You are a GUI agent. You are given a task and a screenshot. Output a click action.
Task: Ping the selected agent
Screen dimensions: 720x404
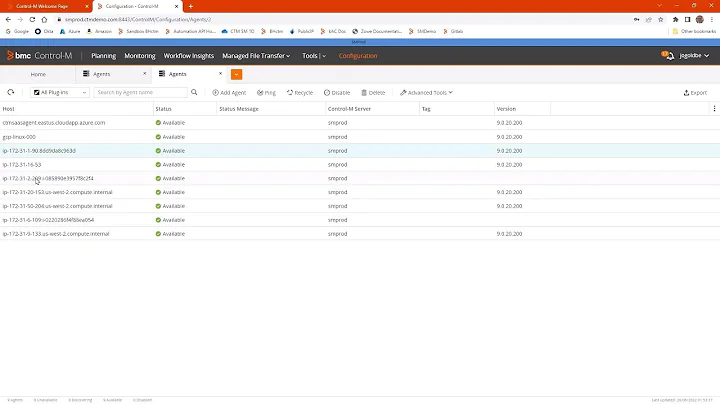point(266,93)
